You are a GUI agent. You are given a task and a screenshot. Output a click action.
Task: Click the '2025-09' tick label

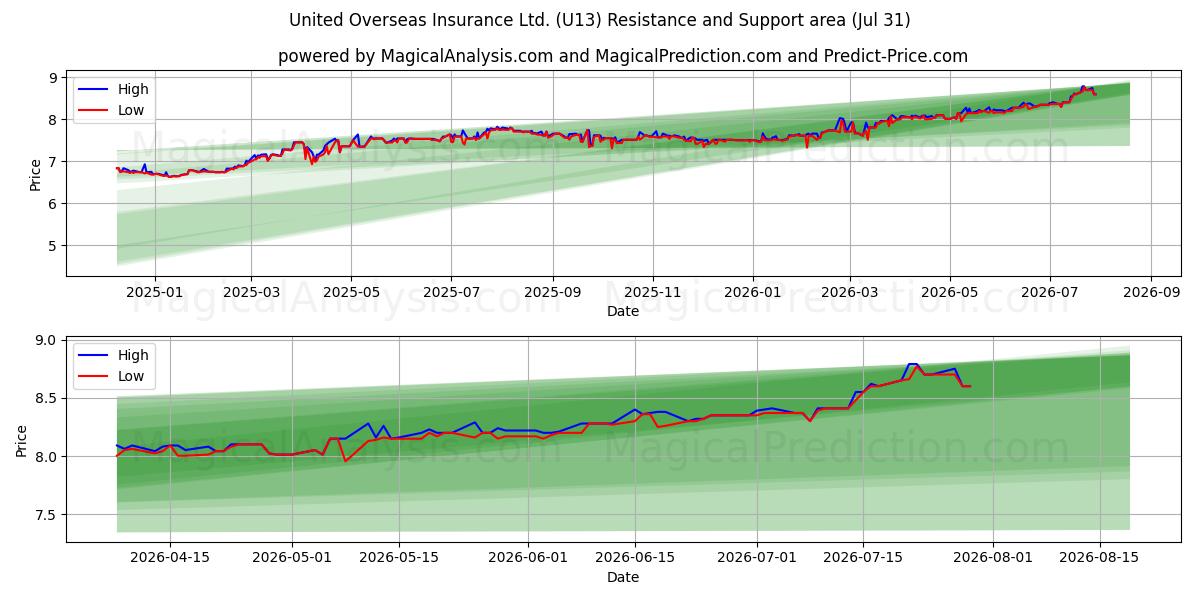click(553, 292)
